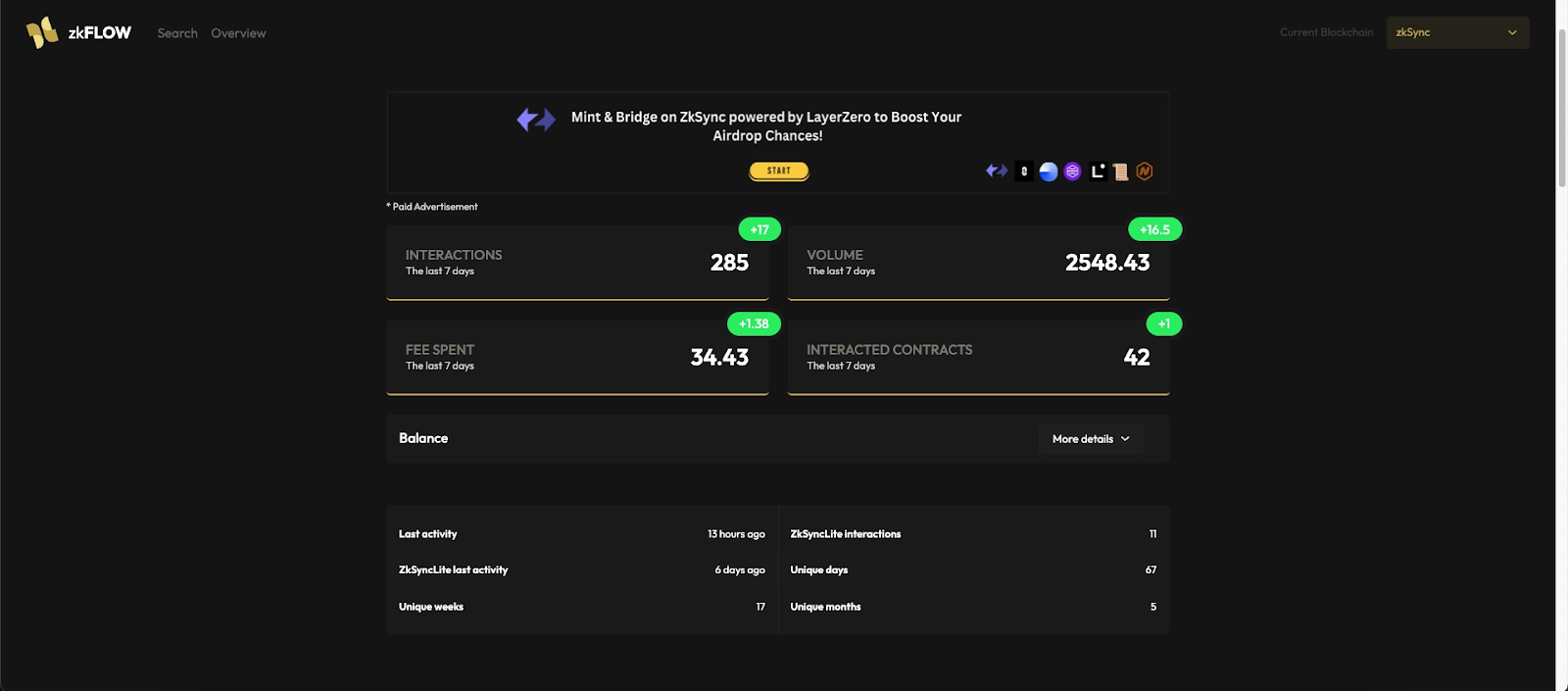This screenshot has width=1568, height=691.
Task: Click the Unique weeks label
Action: pyautogui.click(x=431, y=607)
